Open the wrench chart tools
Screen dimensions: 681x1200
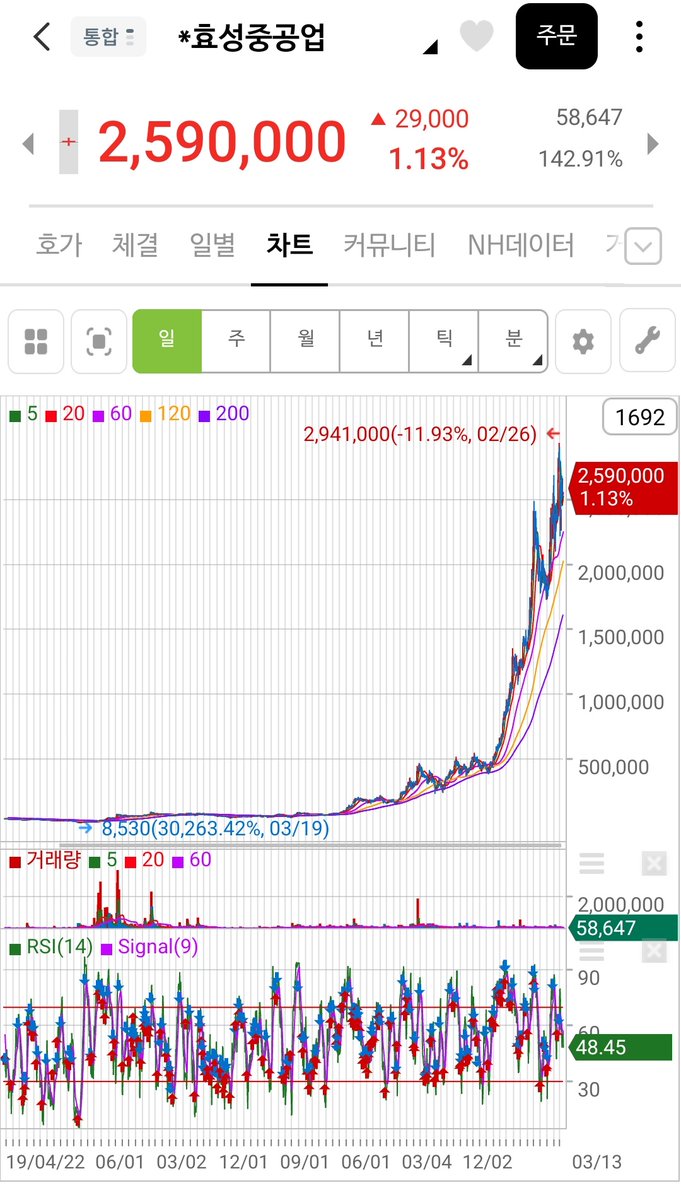click(x=648, y=341)
